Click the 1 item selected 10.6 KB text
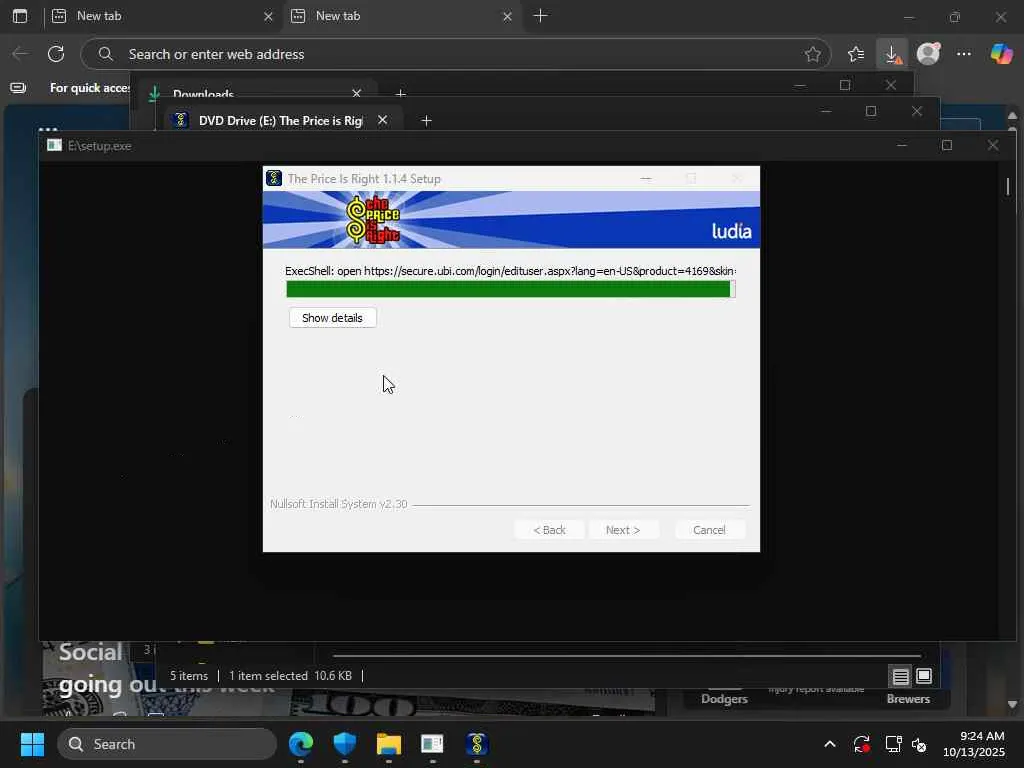This screenshot has width=1024, height=768. coord(290,676)
